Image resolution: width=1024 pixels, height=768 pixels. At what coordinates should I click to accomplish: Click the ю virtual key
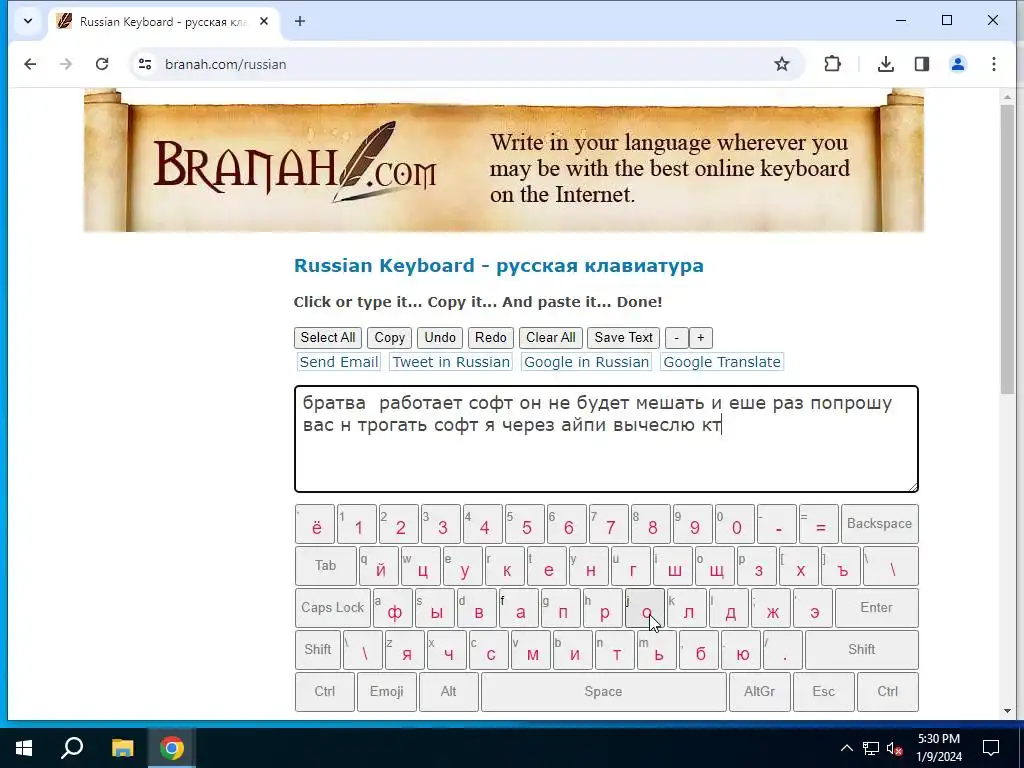[x=741, y=649]
